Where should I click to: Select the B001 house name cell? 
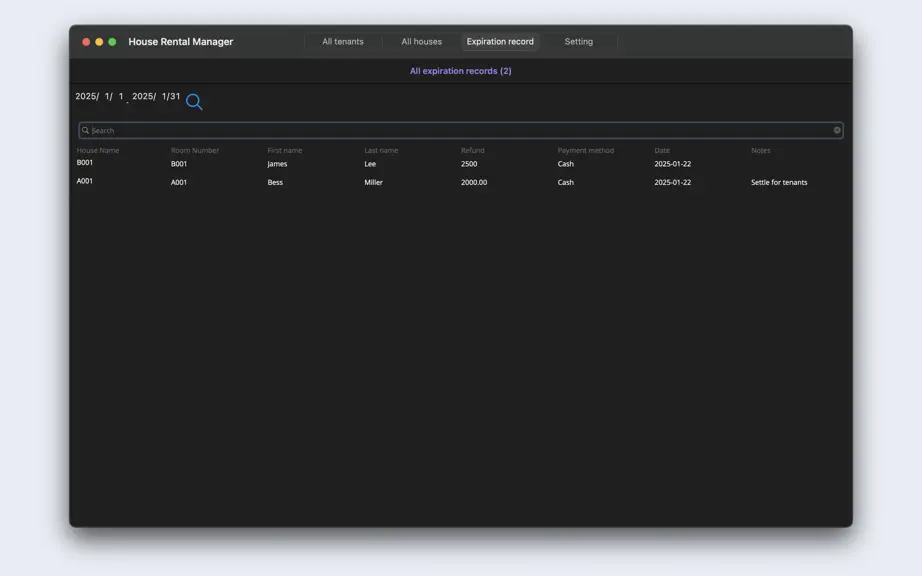click(85, 162)
